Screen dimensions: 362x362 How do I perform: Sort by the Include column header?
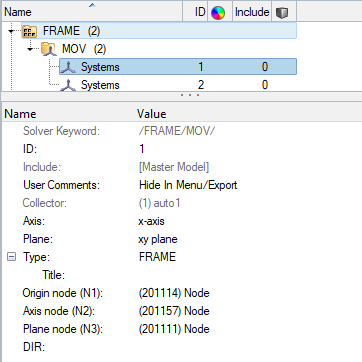pos(252,12)
